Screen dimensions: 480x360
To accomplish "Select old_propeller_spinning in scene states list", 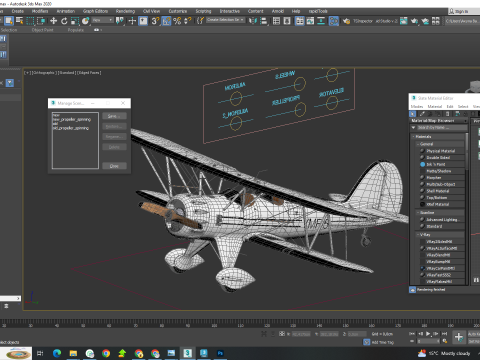I will 71,128.
